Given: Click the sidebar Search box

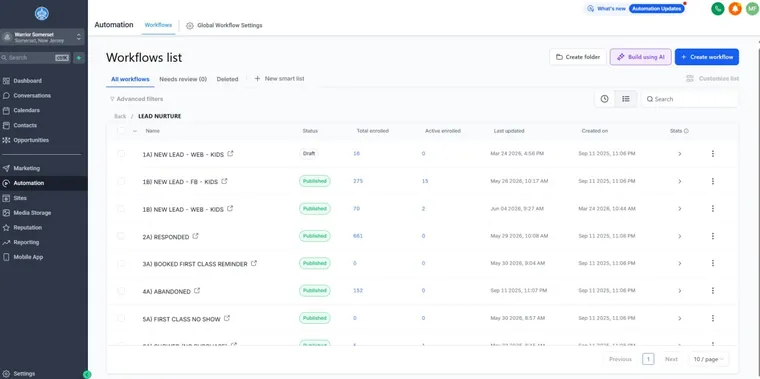Looking at the screenshot, I should pos(35,58).
